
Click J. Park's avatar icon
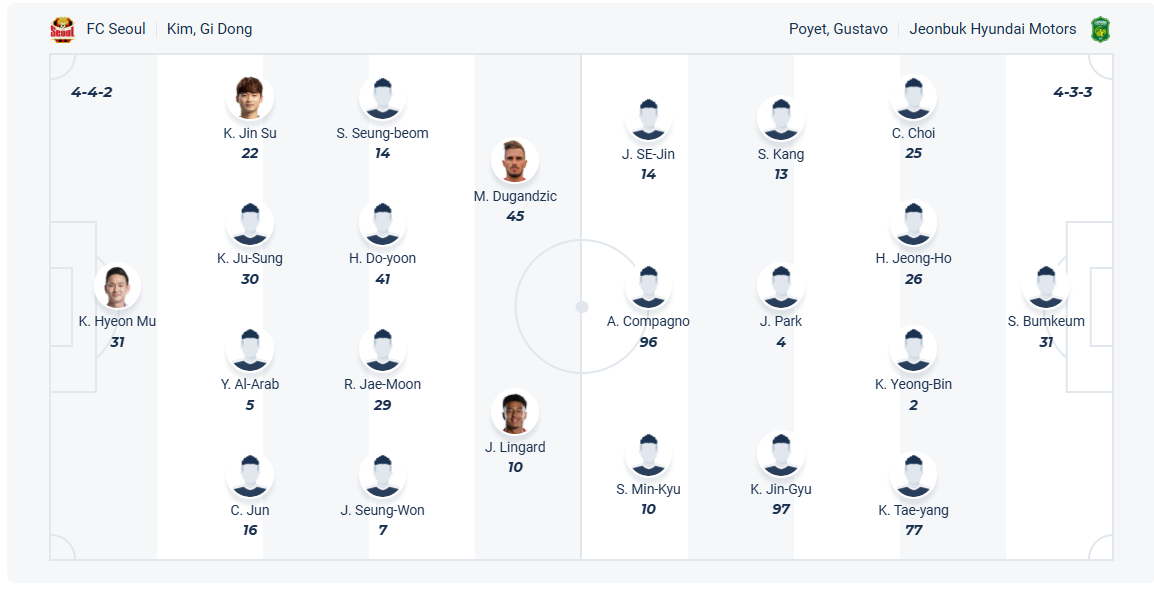(781, 287)
